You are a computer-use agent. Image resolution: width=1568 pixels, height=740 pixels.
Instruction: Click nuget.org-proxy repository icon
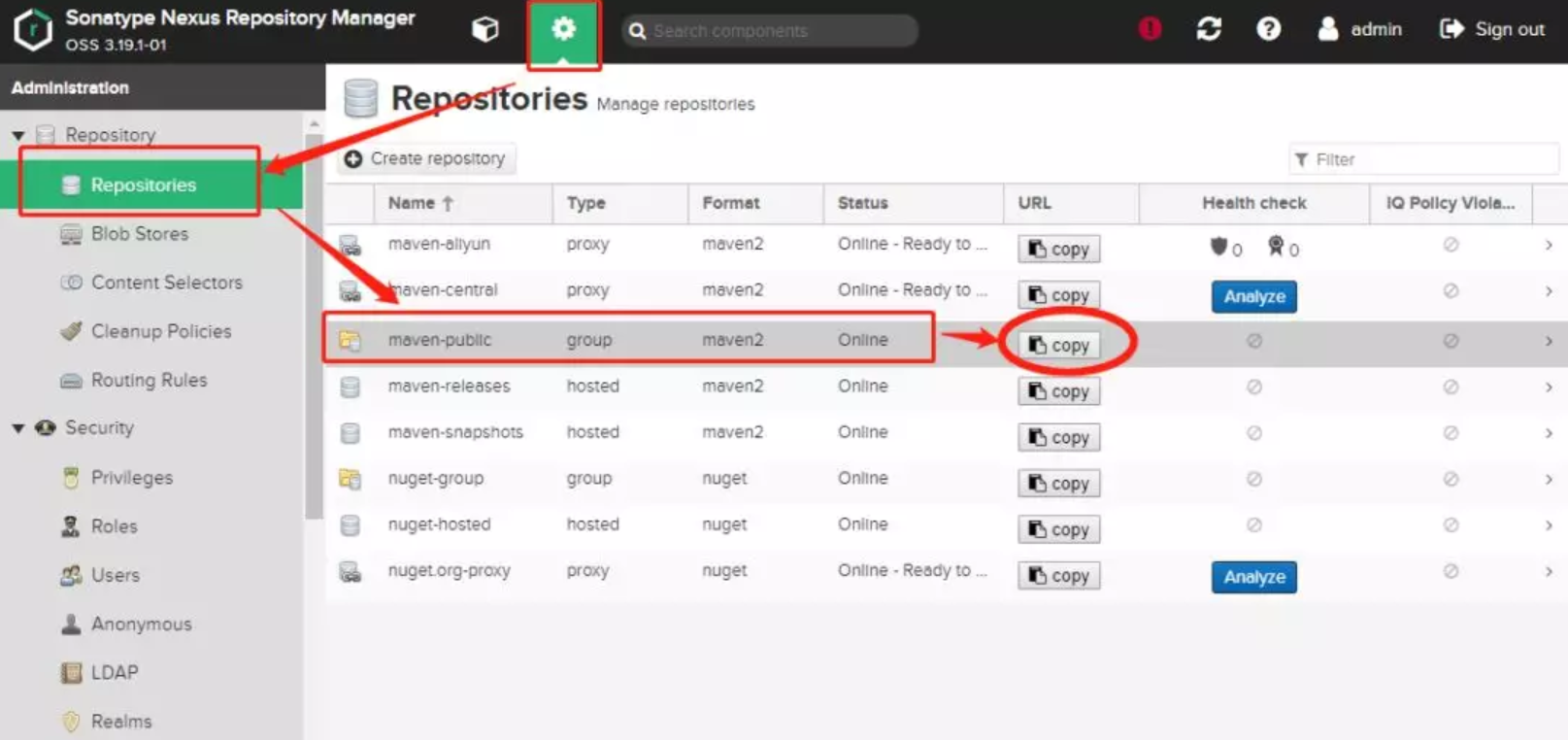pos(350,571)
